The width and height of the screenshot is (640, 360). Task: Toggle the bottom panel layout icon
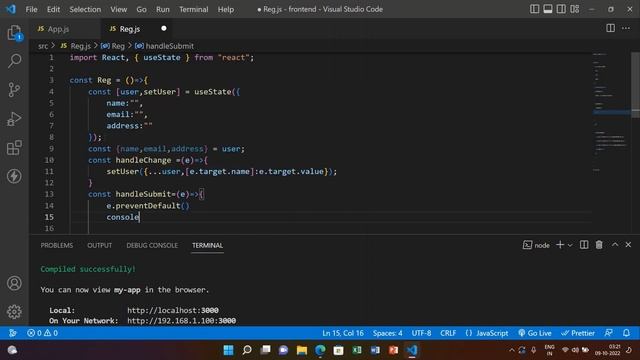click(x=548, y=9)
